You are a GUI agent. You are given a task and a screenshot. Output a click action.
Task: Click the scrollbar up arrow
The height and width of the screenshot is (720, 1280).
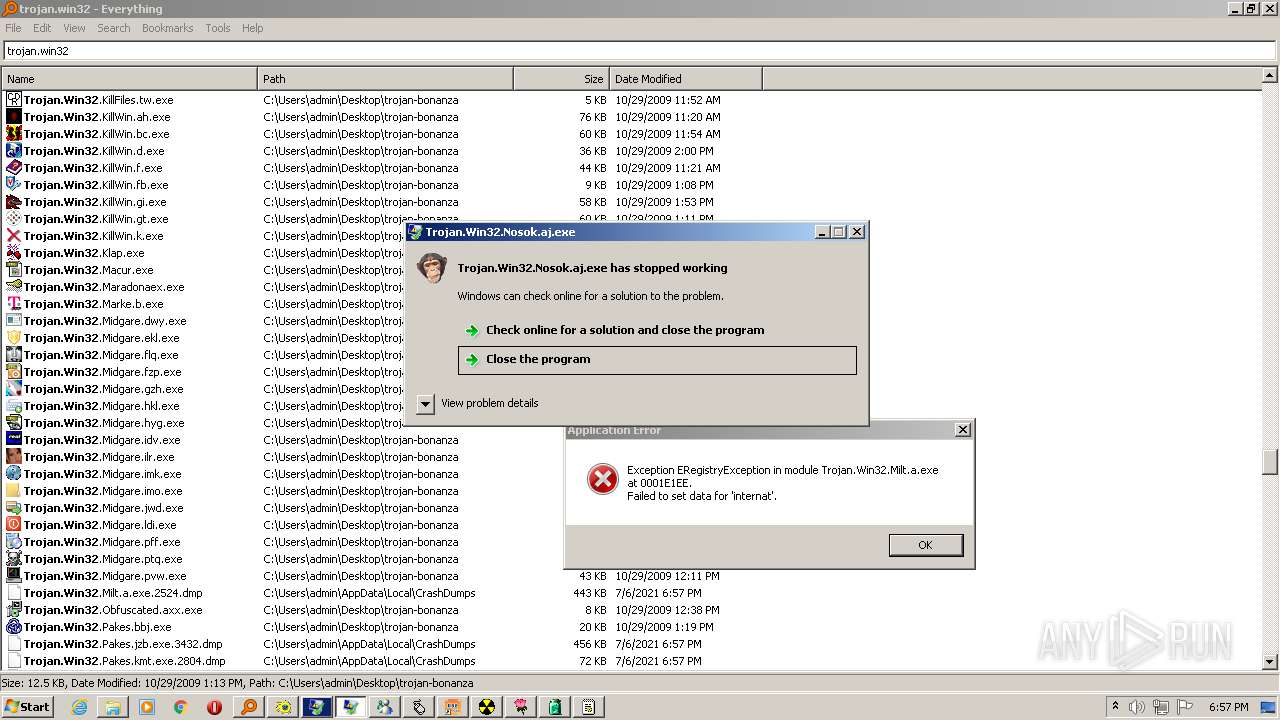point(1270,75)
